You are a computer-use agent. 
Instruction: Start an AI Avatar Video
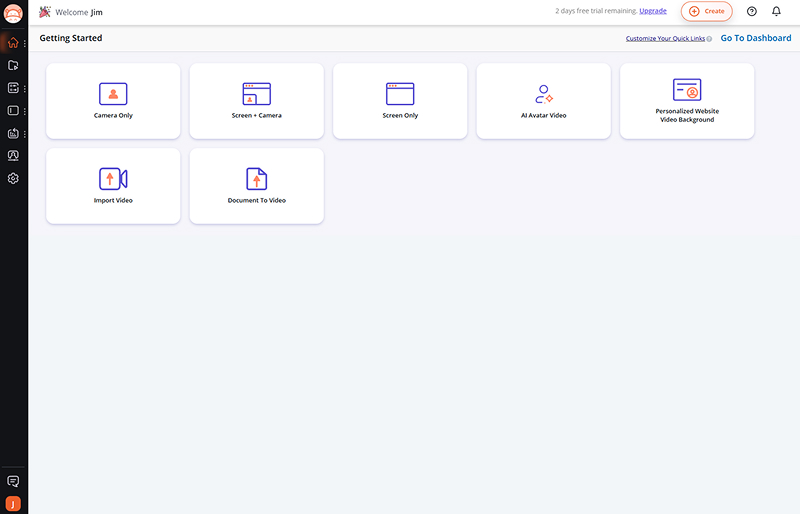click(543, 101)
